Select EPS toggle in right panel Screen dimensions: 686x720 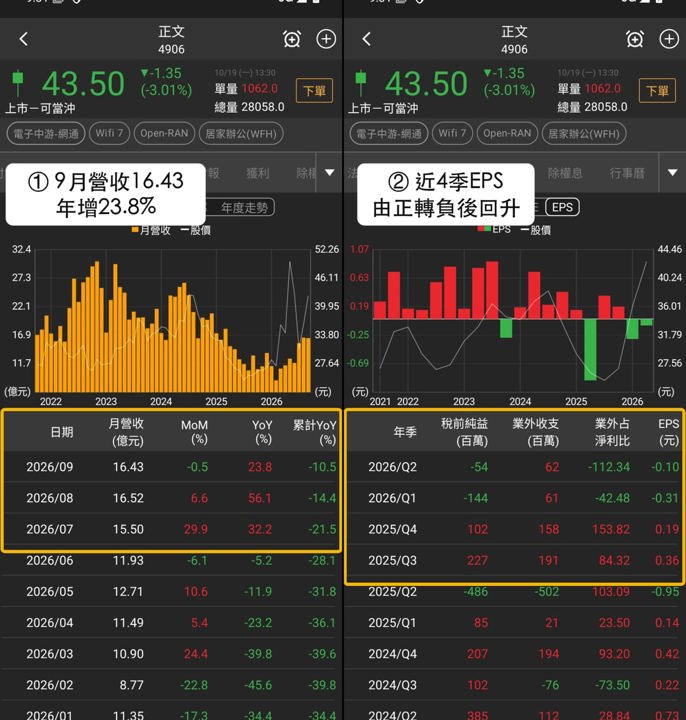point(562,208)
